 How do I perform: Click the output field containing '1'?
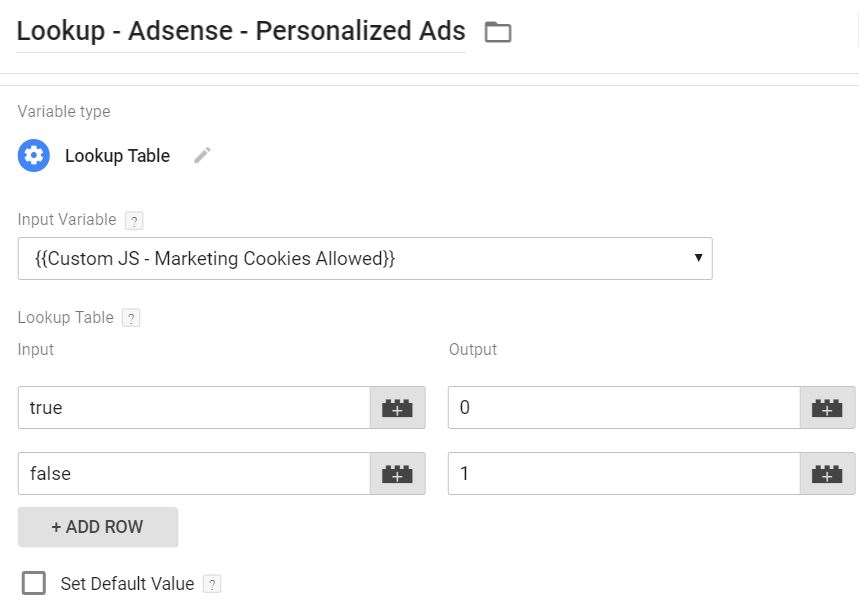pyautogui.click(x=624, y=473)
